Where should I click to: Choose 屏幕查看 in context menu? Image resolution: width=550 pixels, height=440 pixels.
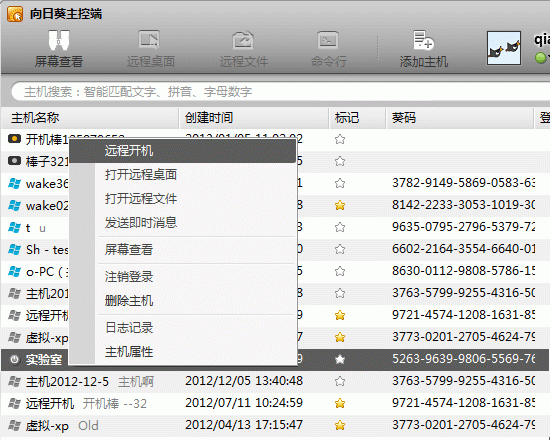[183, 249]
